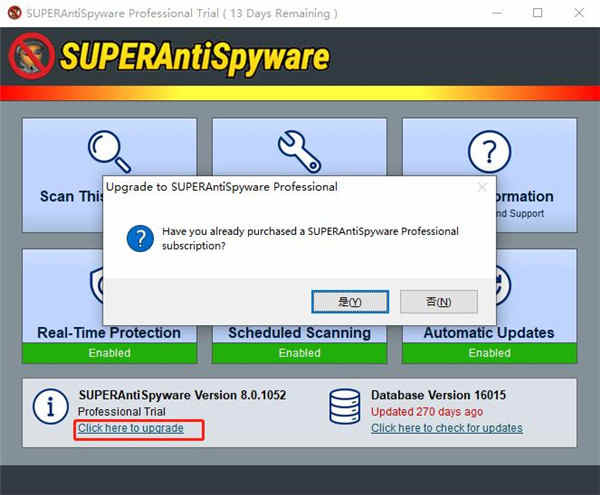Viewport: 600px width, 495px height.
Task: Click the SUPERAntiSpyware logo in header
Action: [169, 57]
